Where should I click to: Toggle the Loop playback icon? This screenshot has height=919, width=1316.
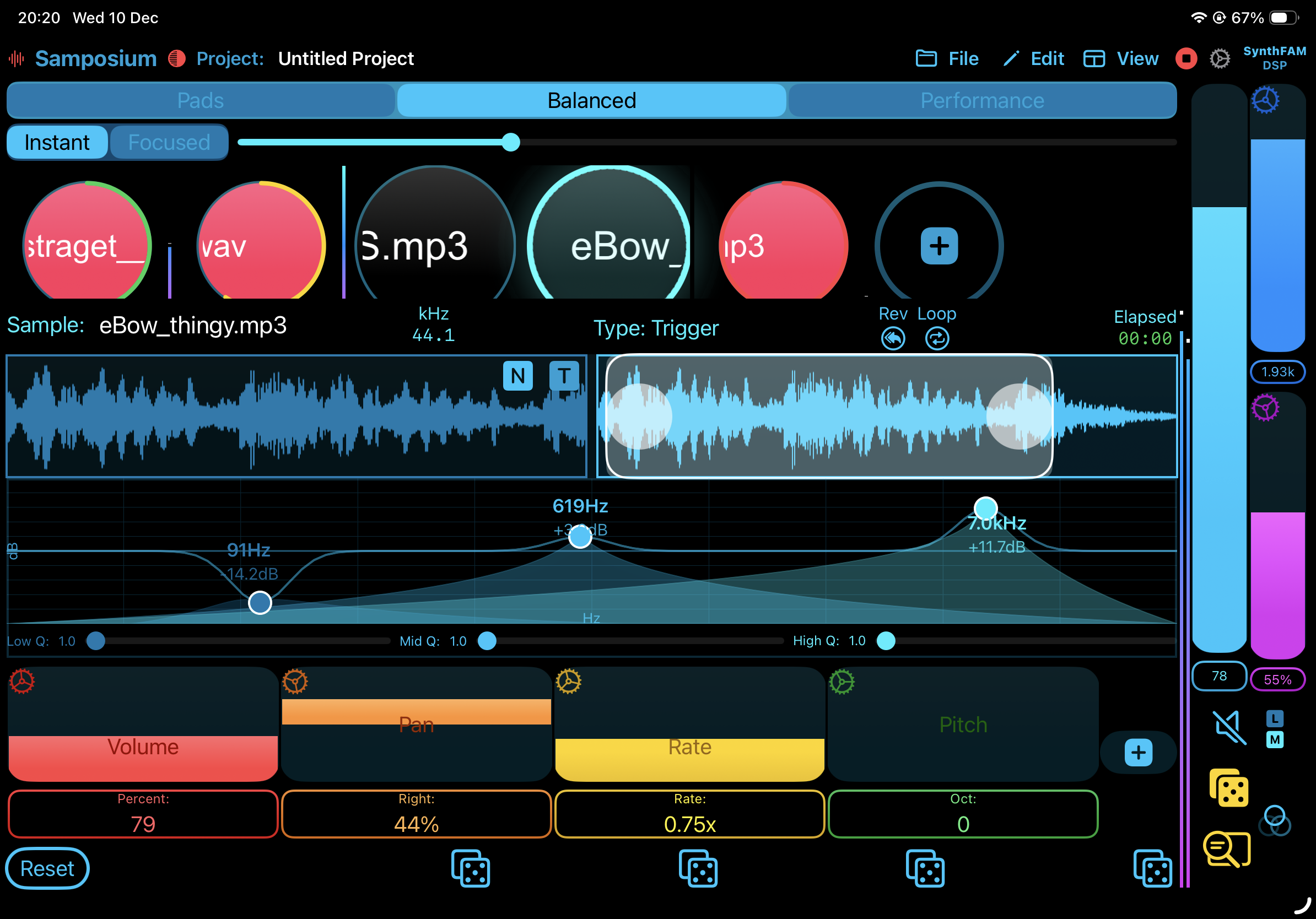click(937, 339)
